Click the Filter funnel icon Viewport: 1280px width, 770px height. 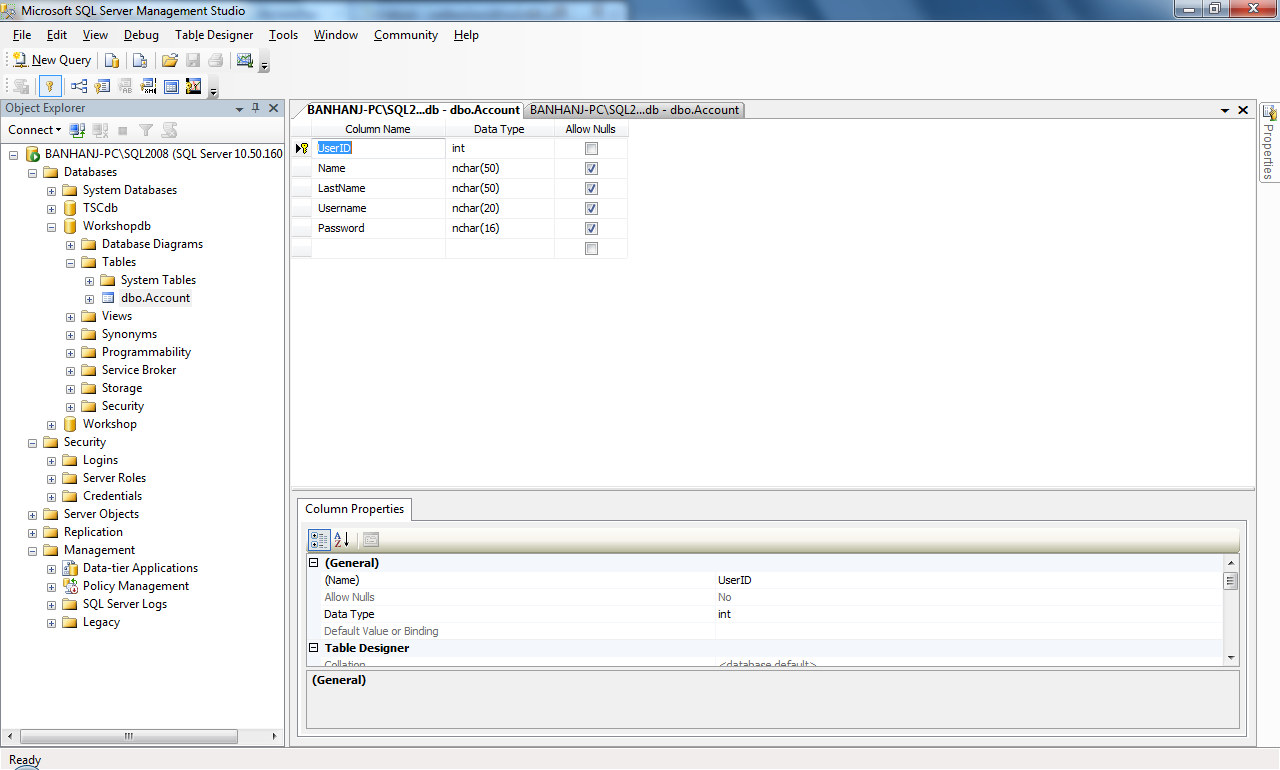pyautogui.click(x=146, y=130)
